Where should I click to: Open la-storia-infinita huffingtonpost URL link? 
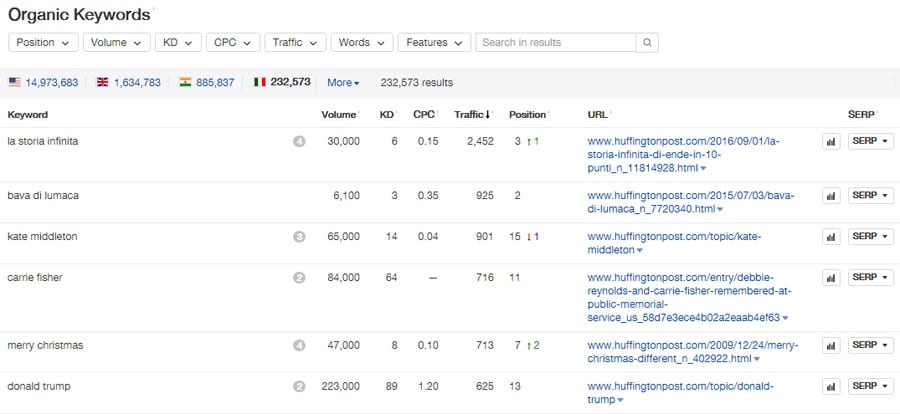pos(684,154)
